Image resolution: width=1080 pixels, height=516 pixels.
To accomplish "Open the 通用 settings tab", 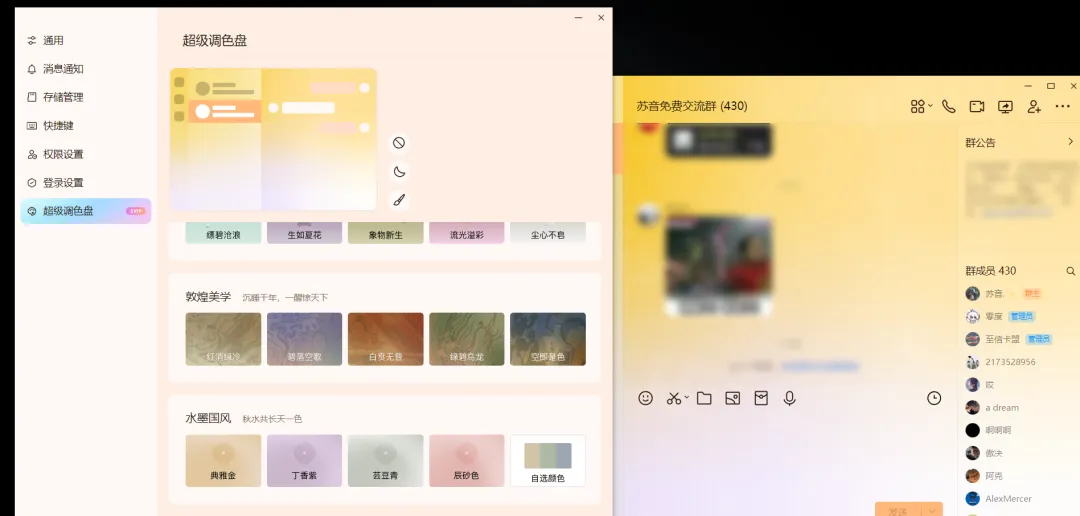I will click(53, 40).
